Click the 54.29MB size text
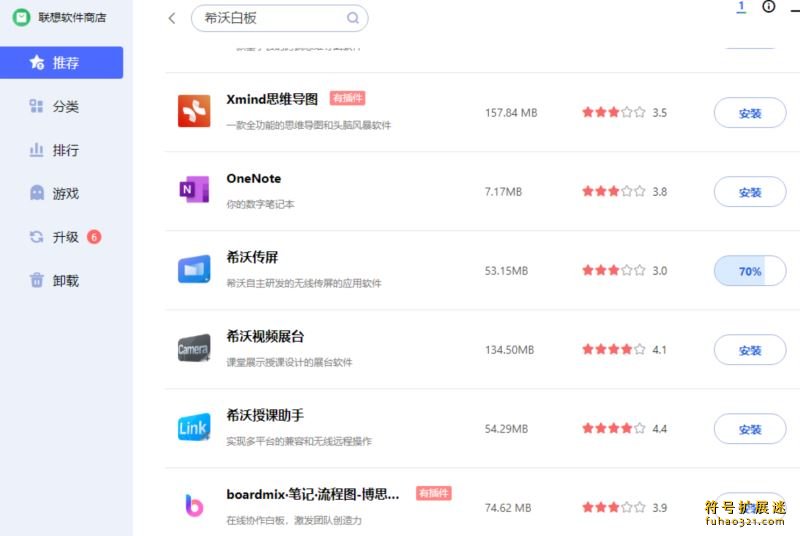This screenshot has height=536, width=800. pyautogui.click(x=506, y=429)
